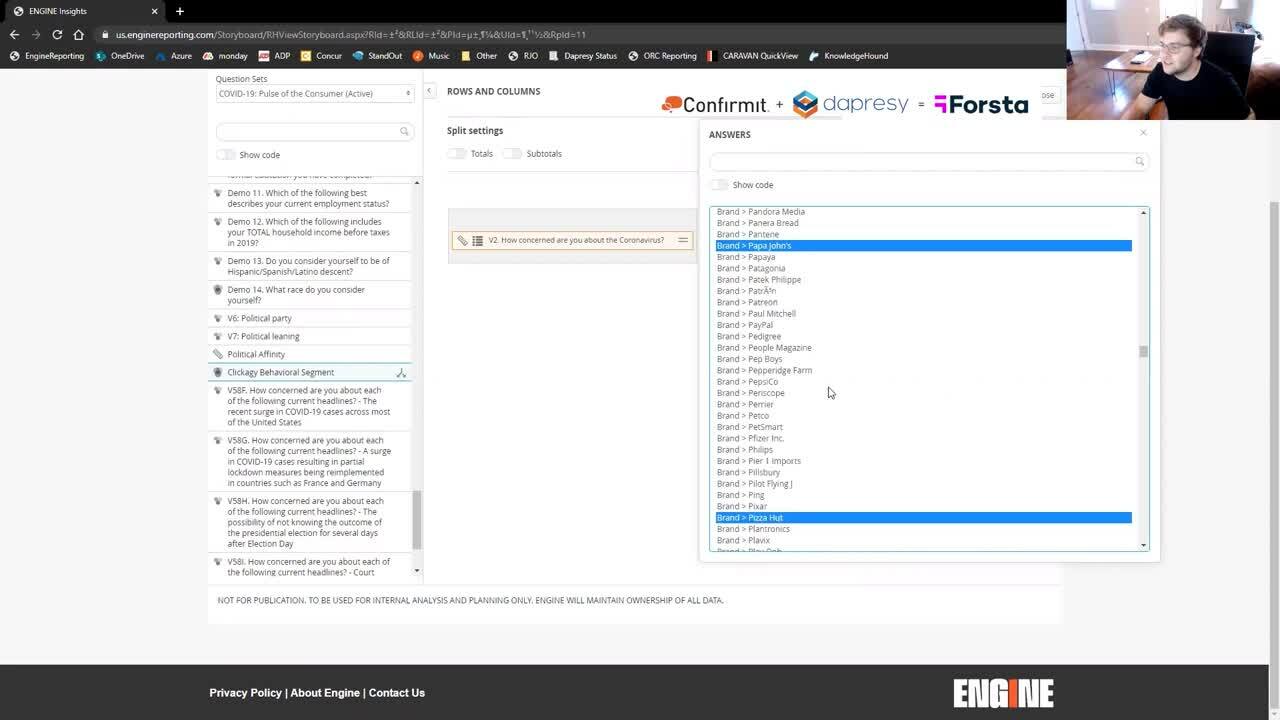Screen dimensions: 1280x720
Task: Open the Music bookmark
Action: (x=431, y=56)
